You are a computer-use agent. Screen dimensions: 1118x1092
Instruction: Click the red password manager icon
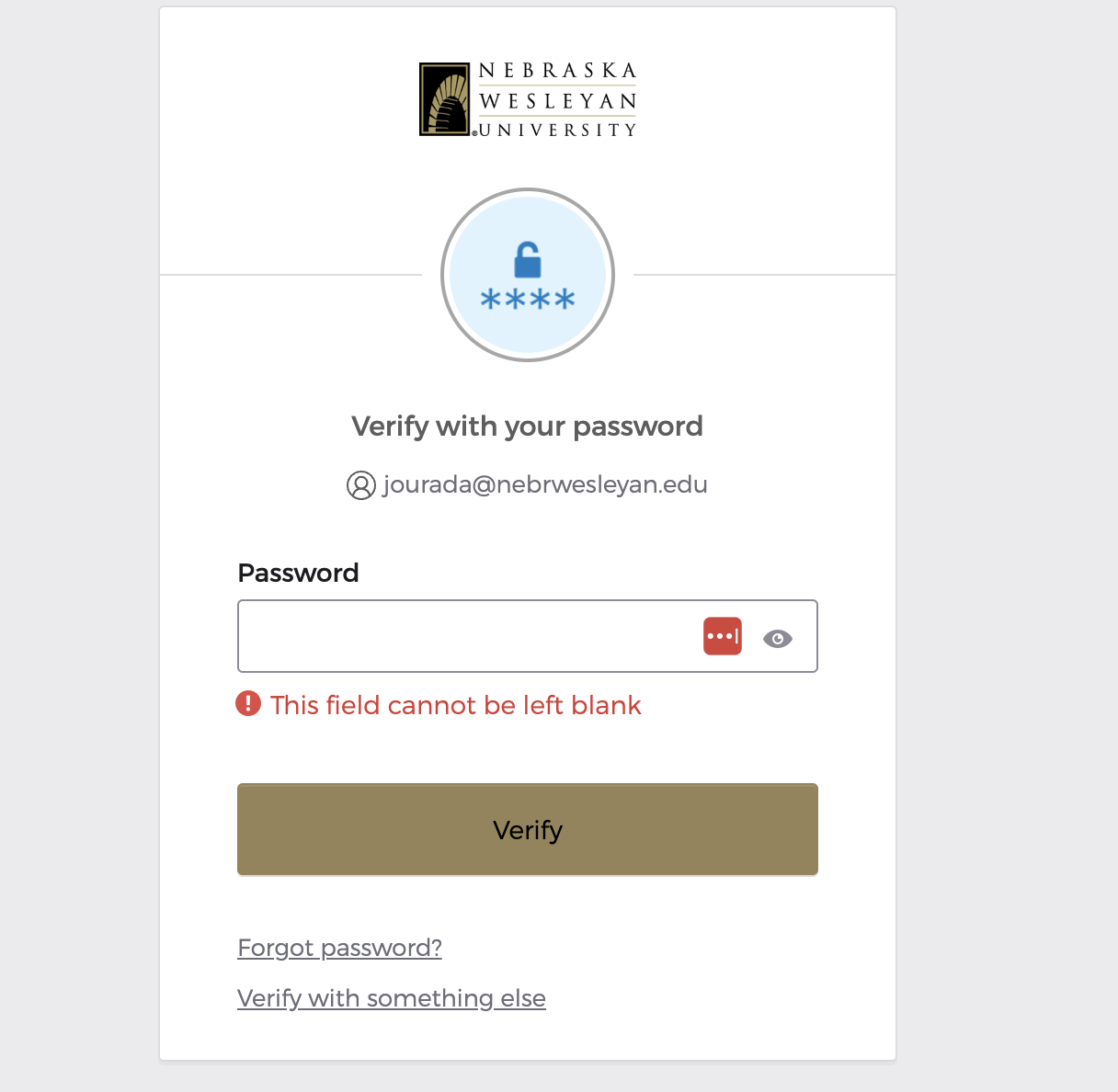(723, 636)
